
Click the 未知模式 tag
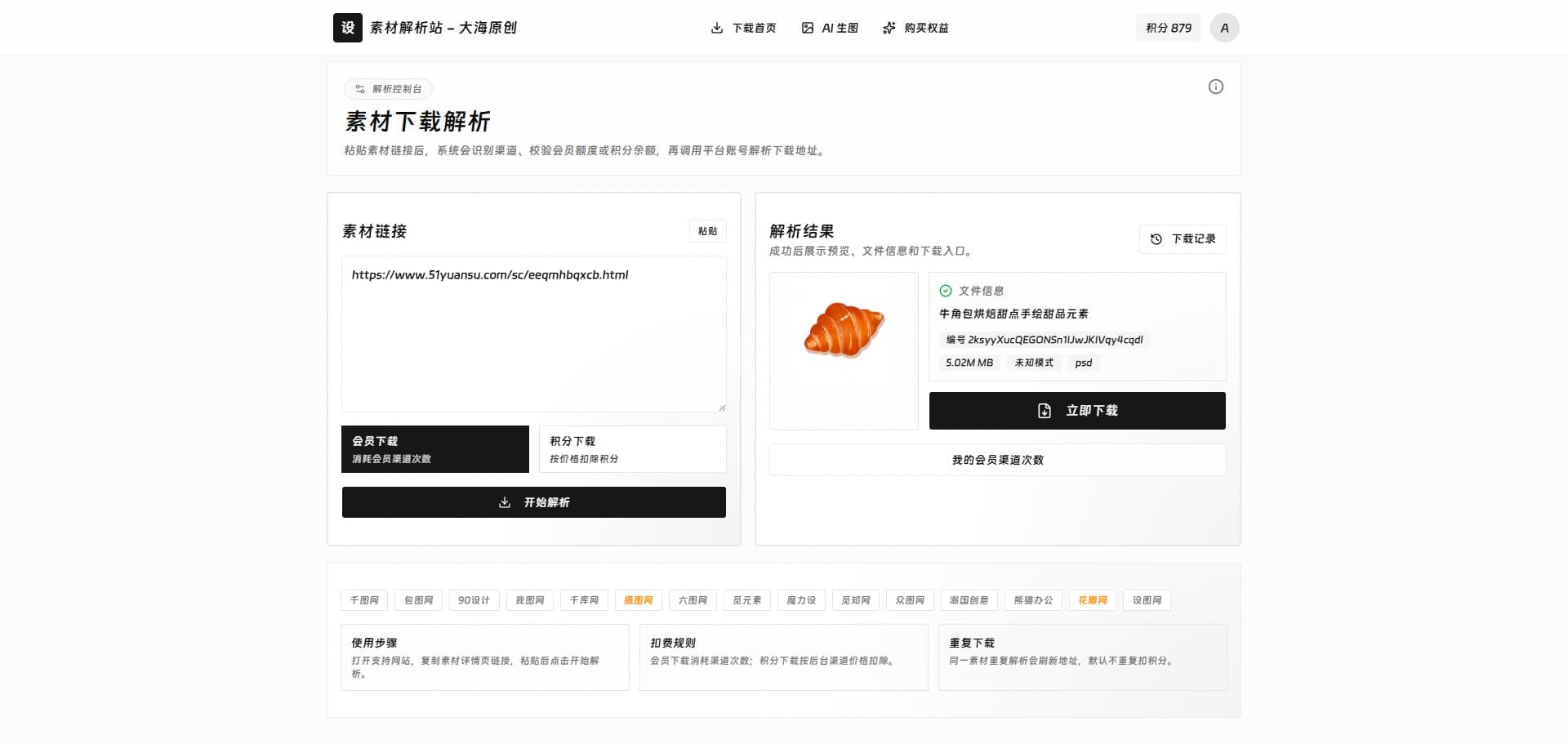click(1034, 363)
